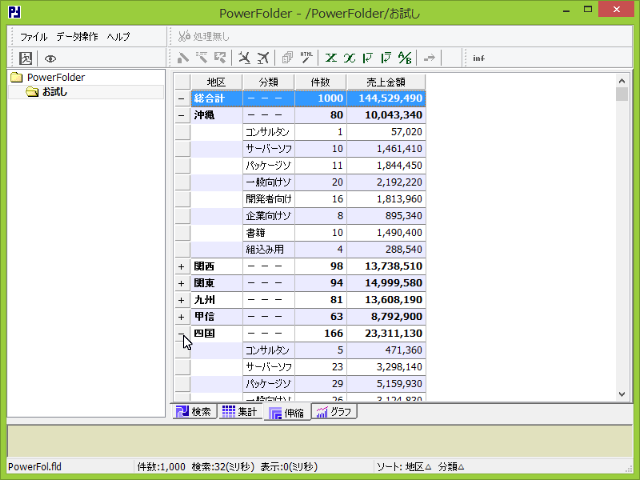Image resolution: width=640 pixels, height=480 pixels.
Task: Click the pencil icon with dotted lines
Action: click(201, 58)
